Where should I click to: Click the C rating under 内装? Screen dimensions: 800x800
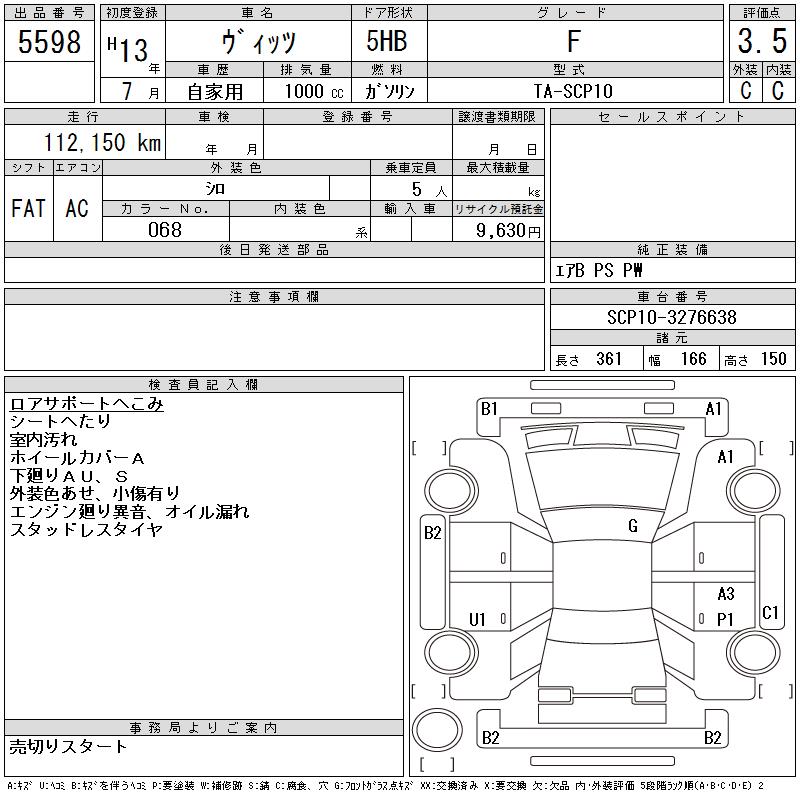click(x=778, y=91)
